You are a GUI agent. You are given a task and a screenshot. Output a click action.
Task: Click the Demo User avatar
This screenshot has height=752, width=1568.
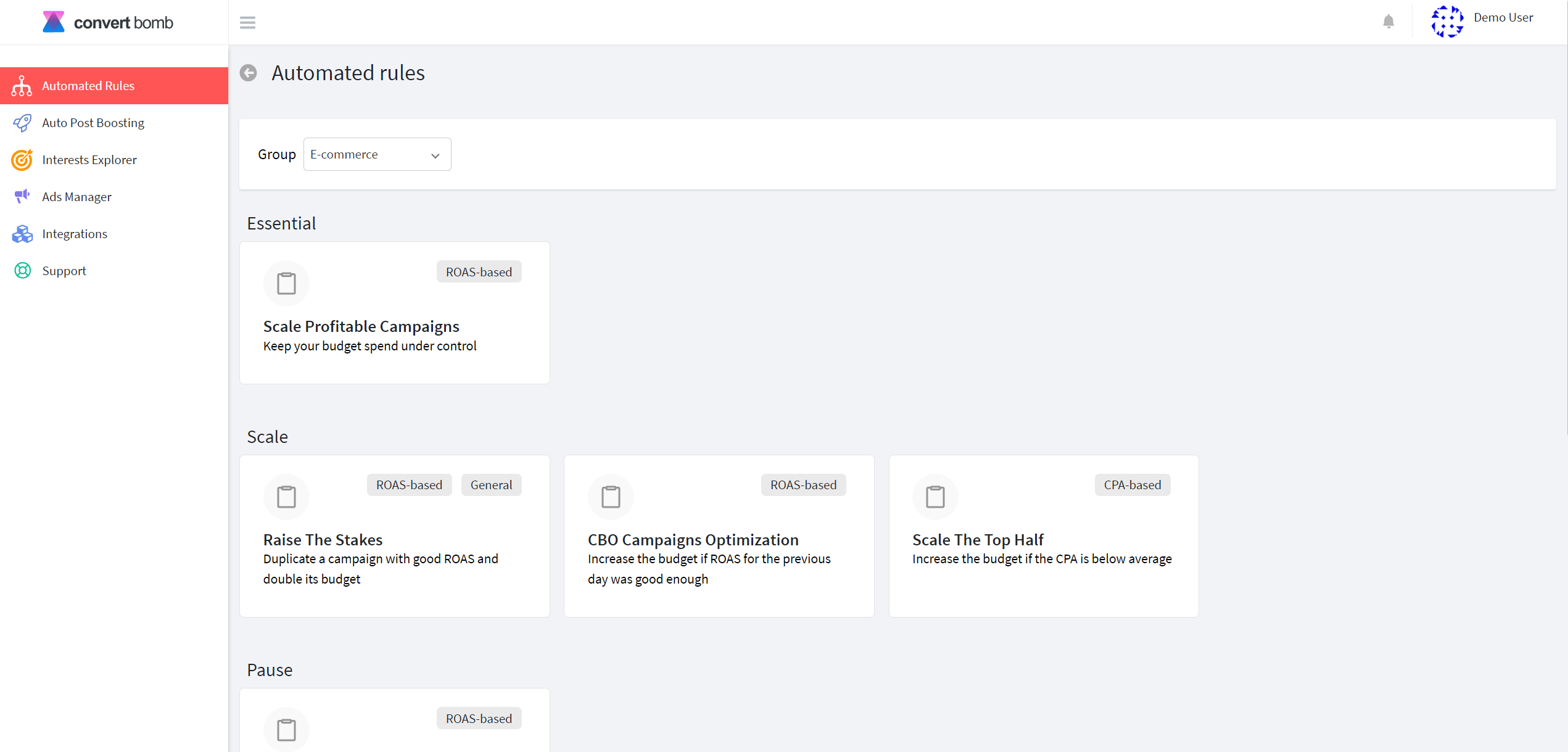pyautogui.click(x=1447, y=22)
